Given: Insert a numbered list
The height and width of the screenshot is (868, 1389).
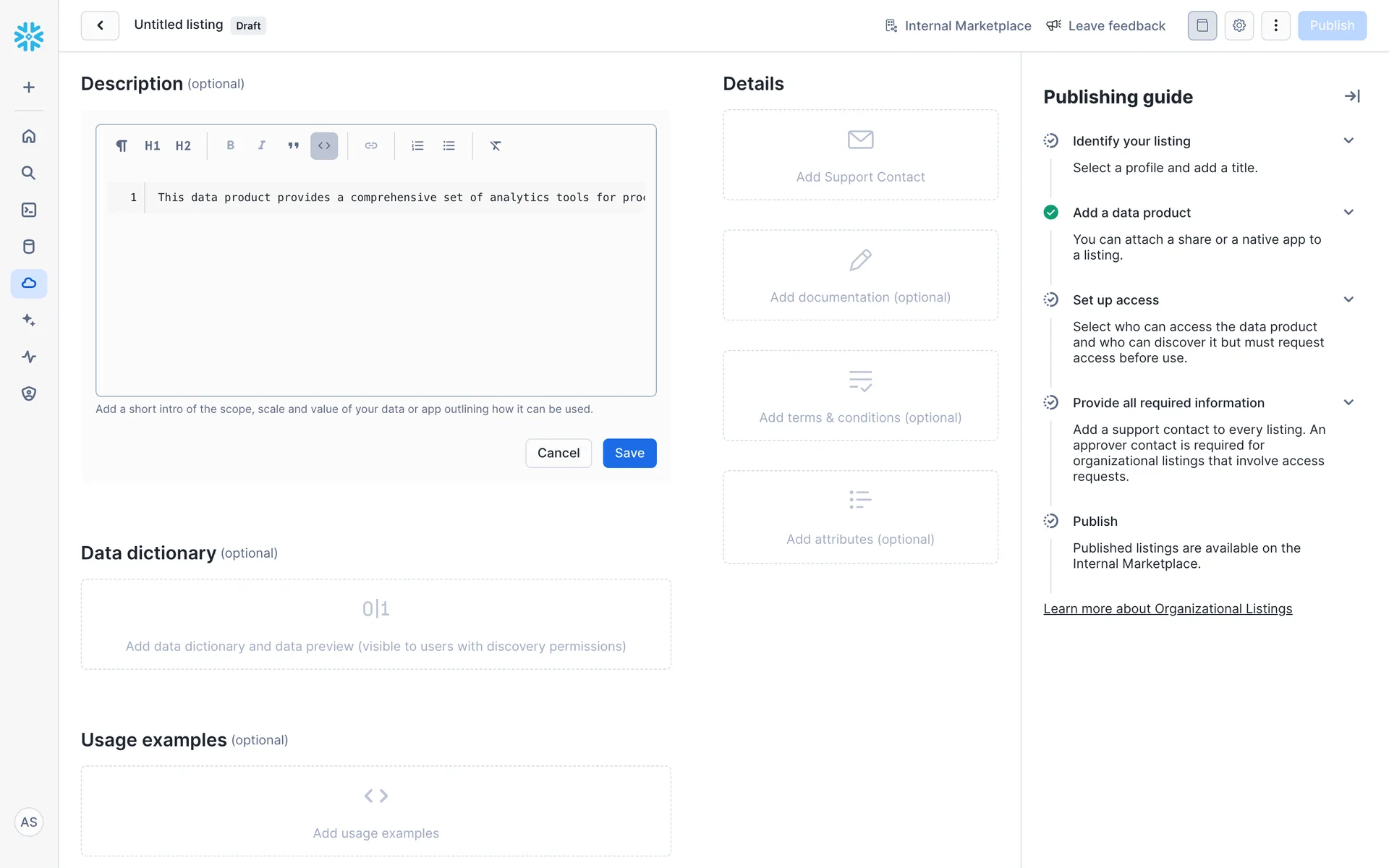Looking at the screenshot, I should point(417,145).
